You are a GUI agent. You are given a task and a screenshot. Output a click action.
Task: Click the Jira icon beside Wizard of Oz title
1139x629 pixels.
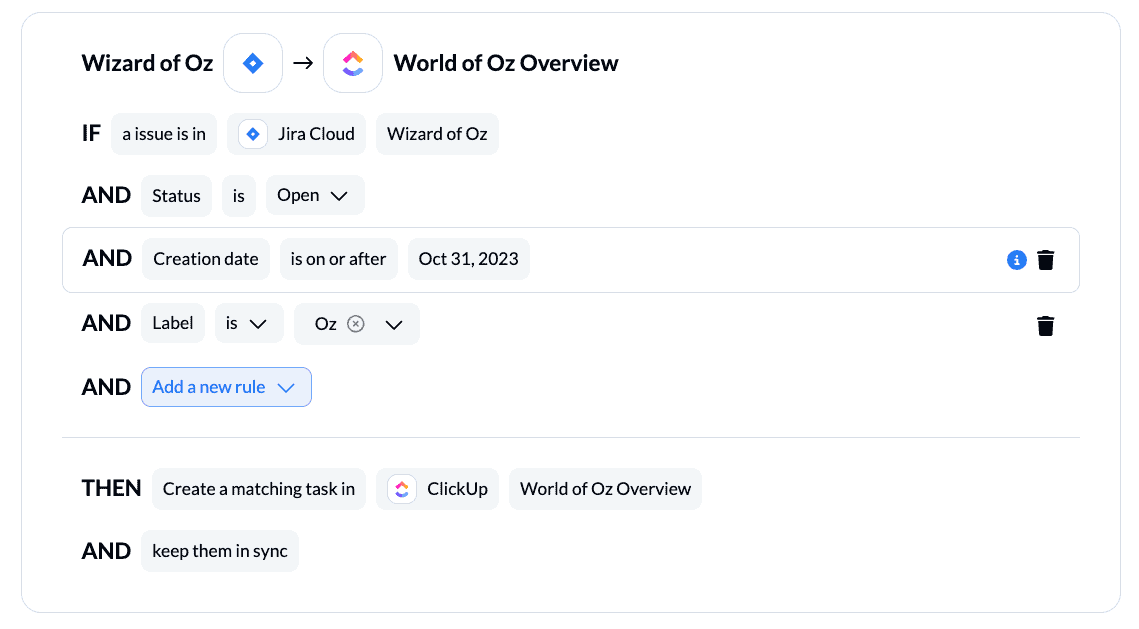pos(253,63)
